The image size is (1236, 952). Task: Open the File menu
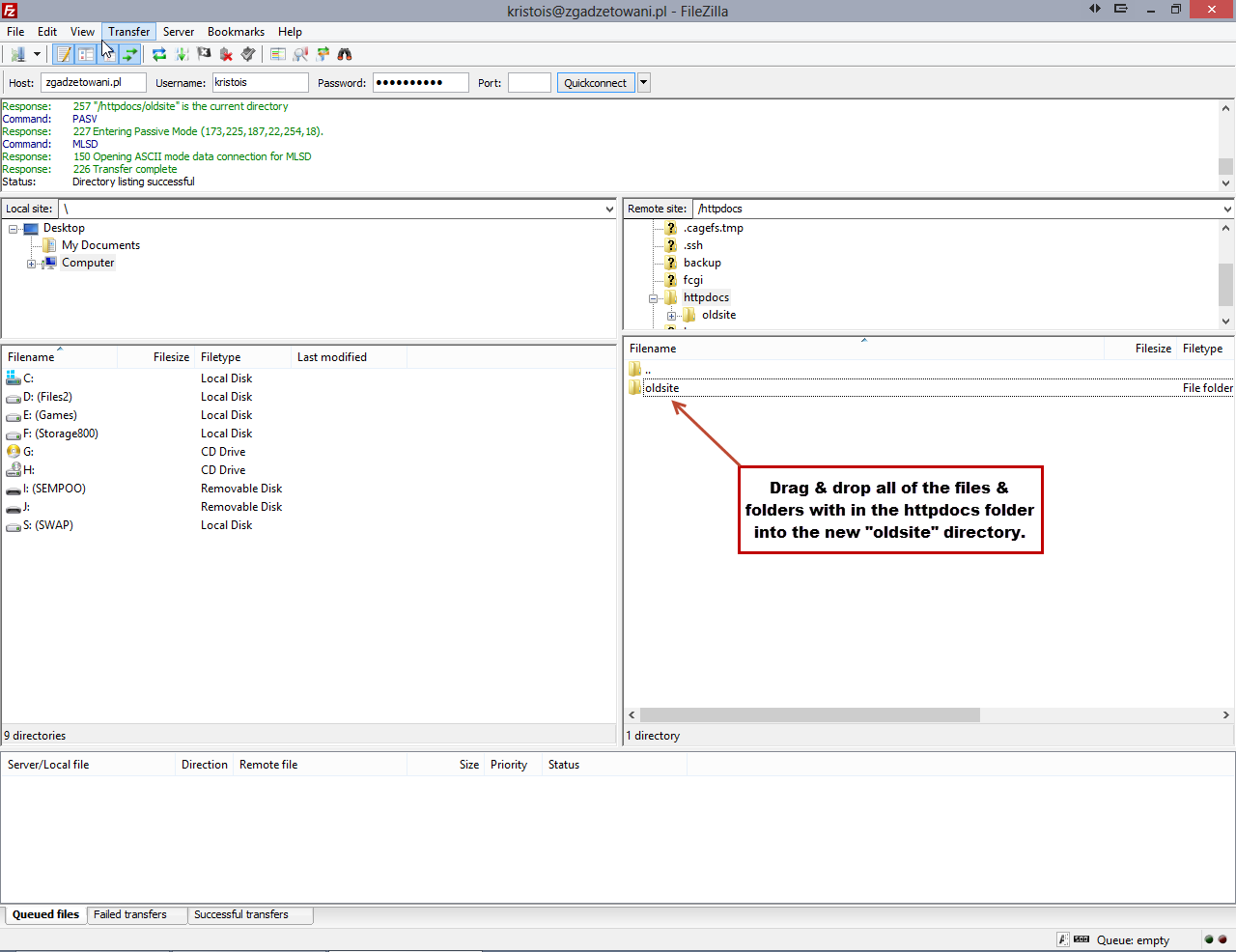point(15,32)
